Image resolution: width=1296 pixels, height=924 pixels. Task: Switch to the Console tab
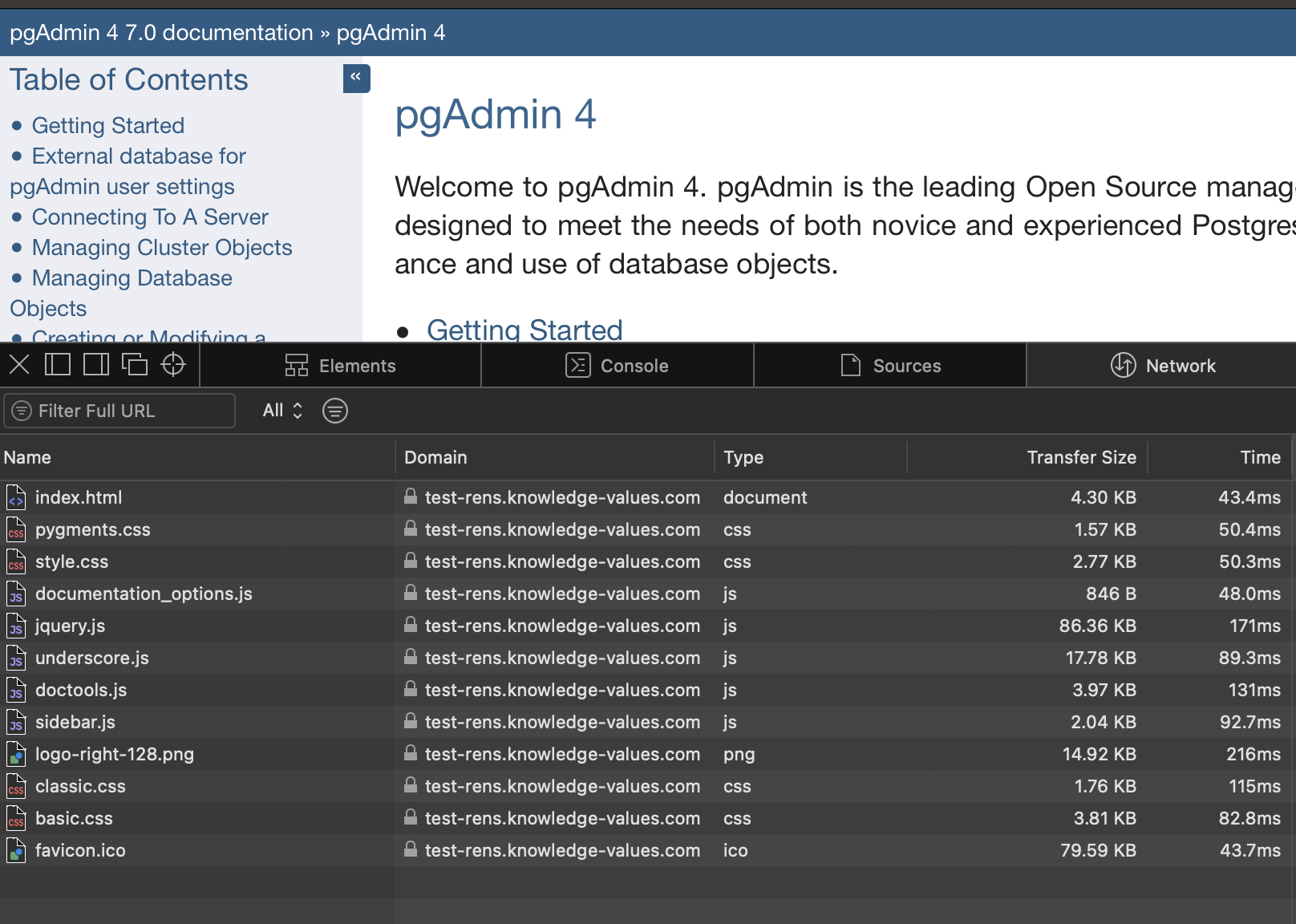617,365
